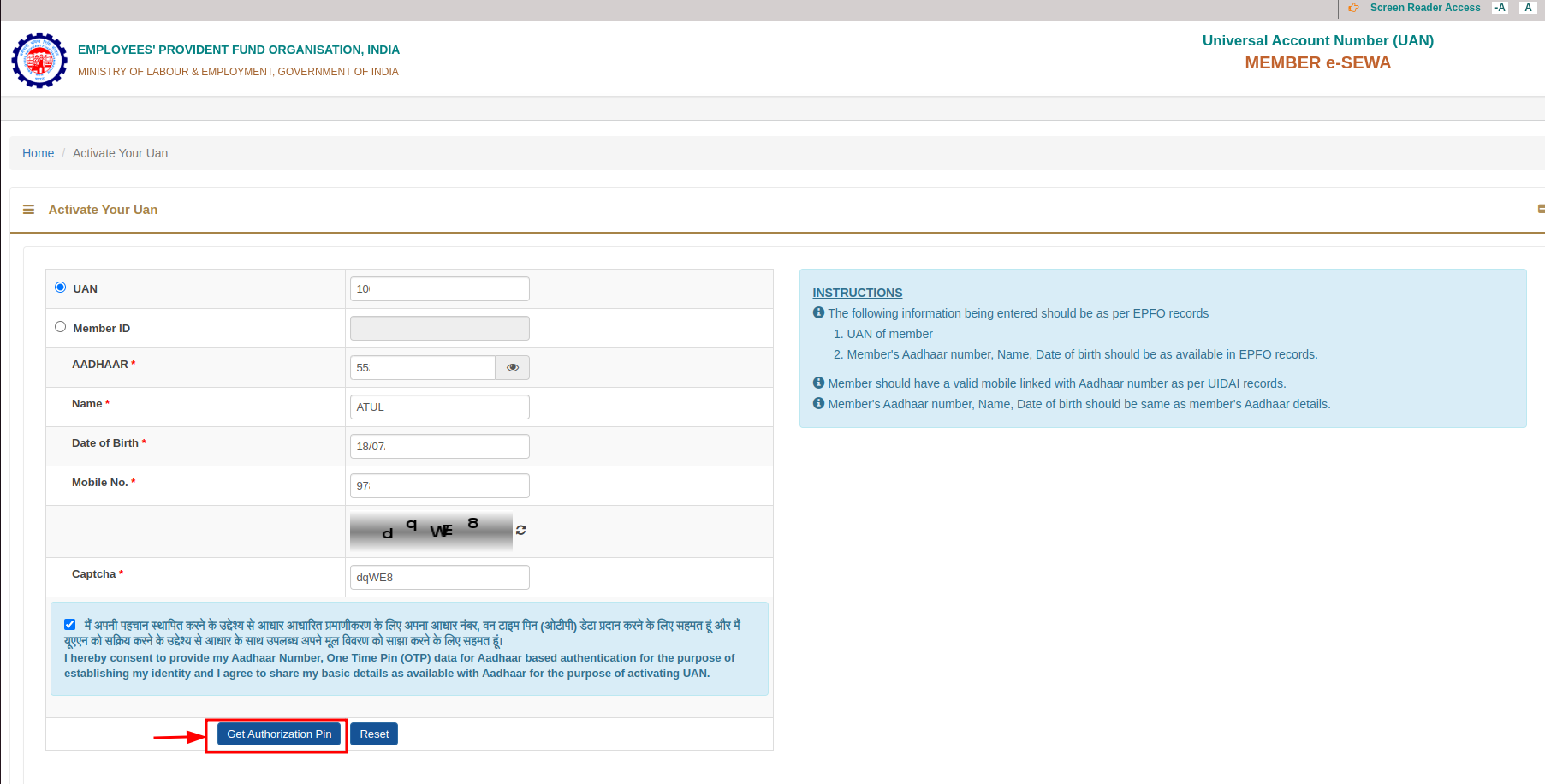
Task: Click the 'Mobile No.' label
Action: (x=100, y=483)
